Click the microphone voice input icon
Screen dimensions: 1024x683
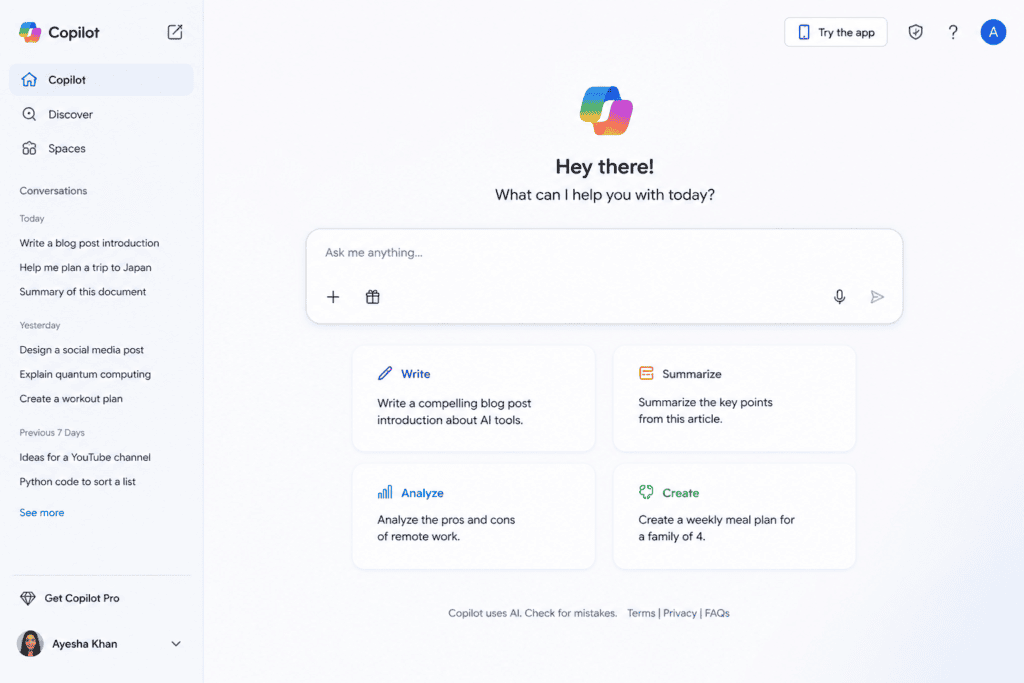pos(839,297)
